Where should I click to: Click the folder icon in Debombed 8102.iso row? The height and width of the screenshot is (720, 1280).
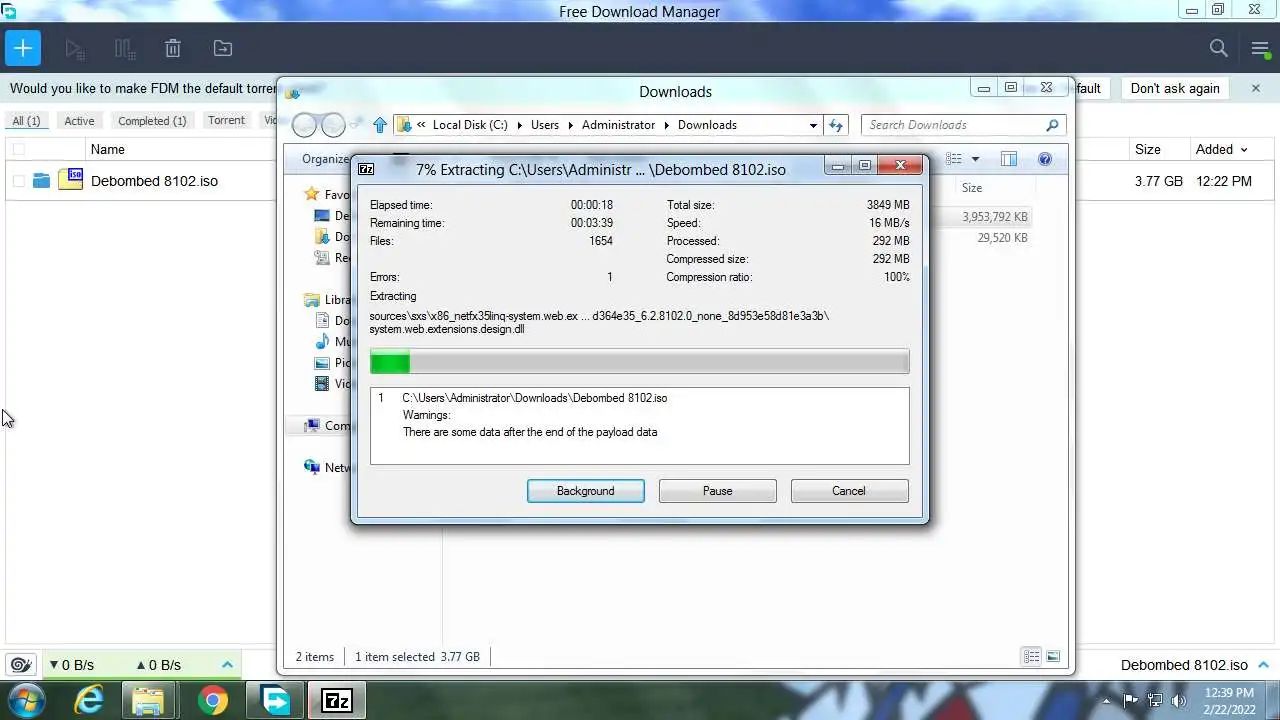click(41, 181)
